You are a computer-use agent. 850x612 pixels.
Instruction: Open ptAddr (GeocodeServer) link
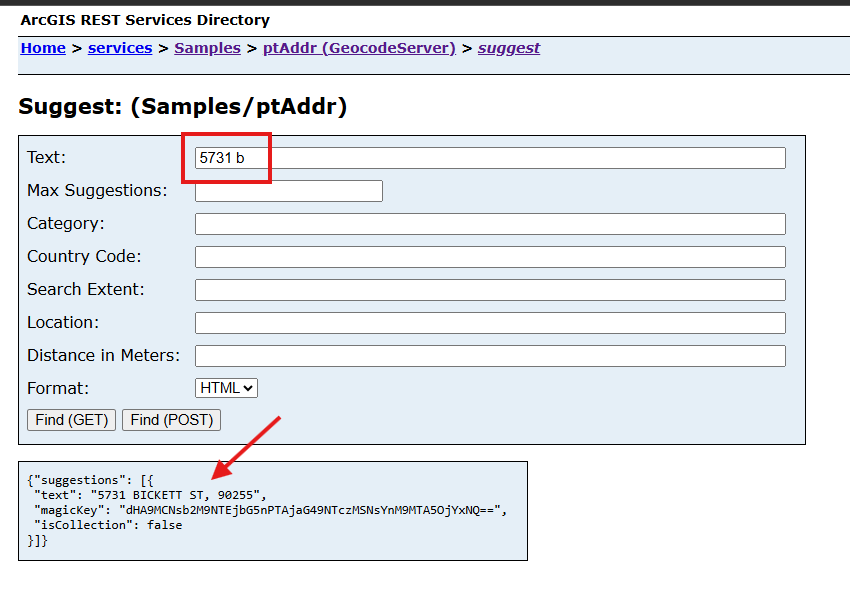(359, 48)
